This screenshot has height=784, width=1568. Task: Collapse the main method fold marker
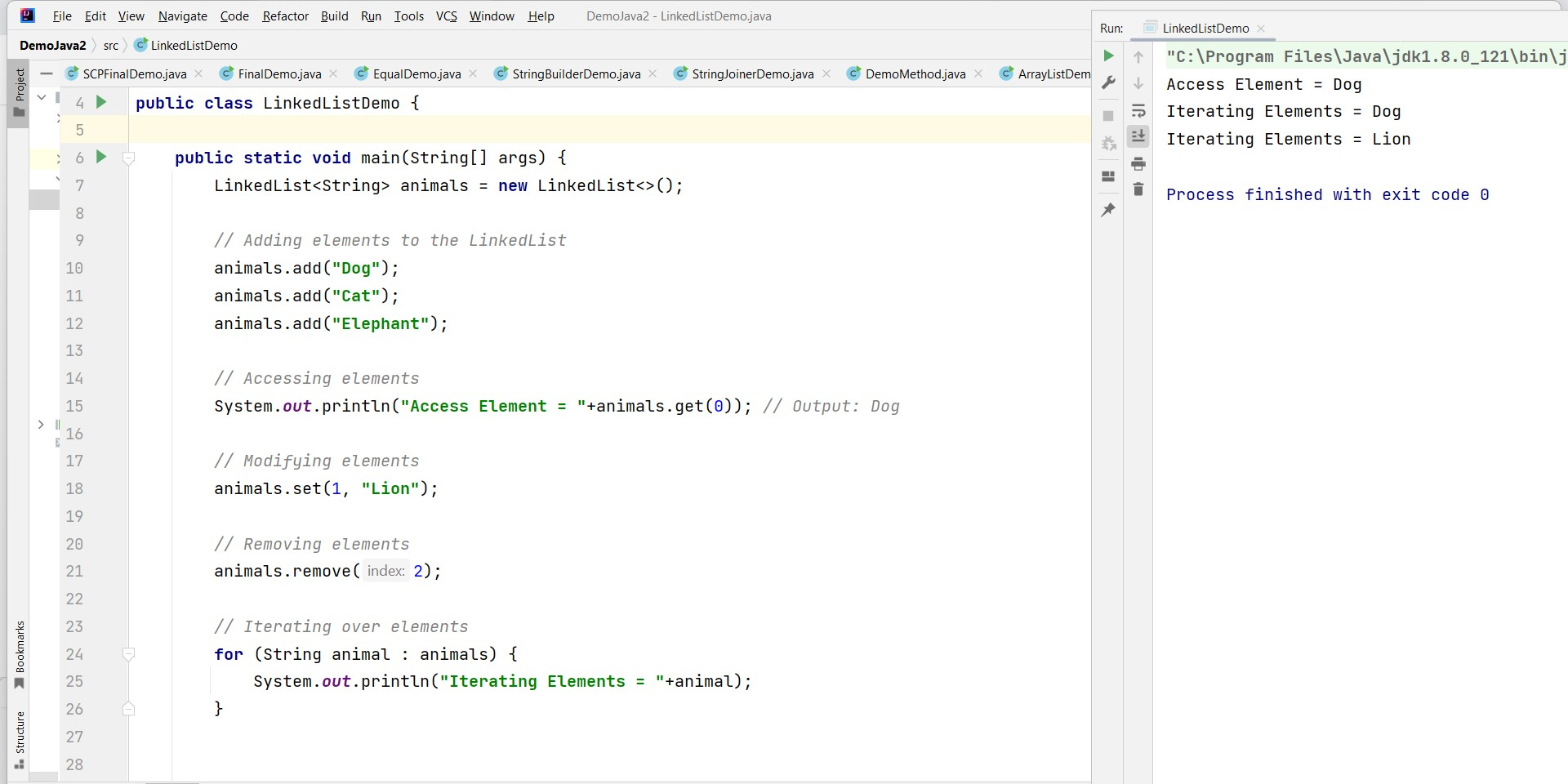tap(128, 158)
